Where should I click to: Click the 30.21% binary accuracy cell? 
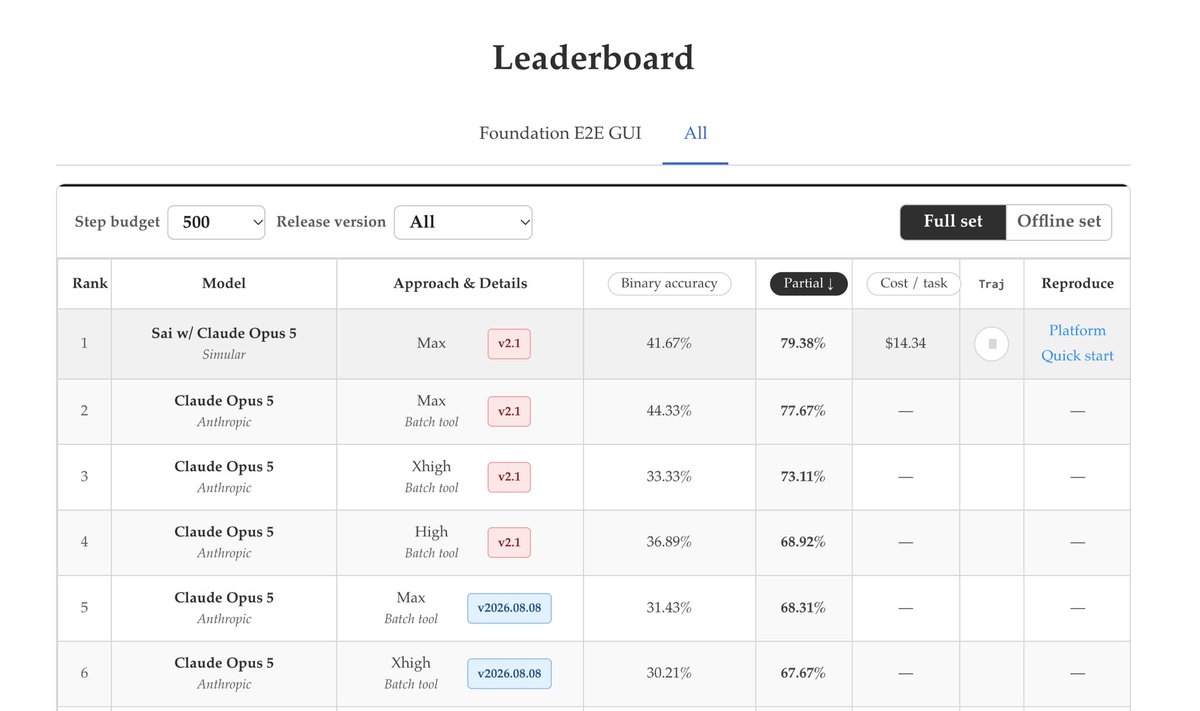[x=669, y=674]
